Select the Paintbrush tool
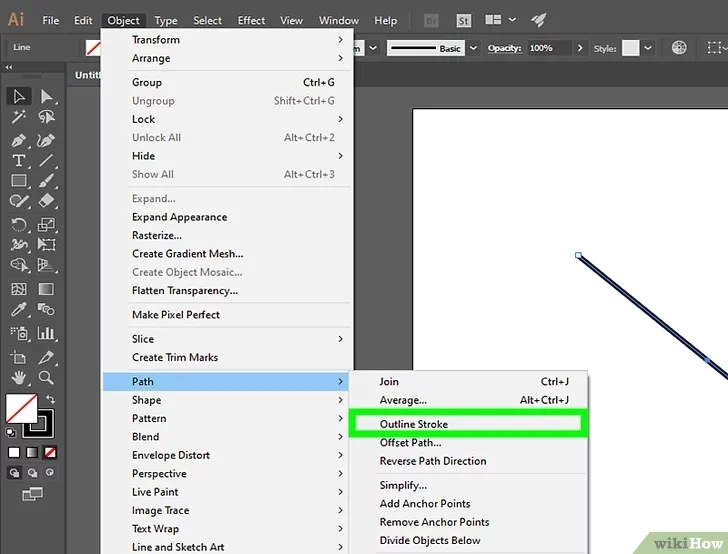The width and height of the screenshot is (728, 554). (46, 181)
